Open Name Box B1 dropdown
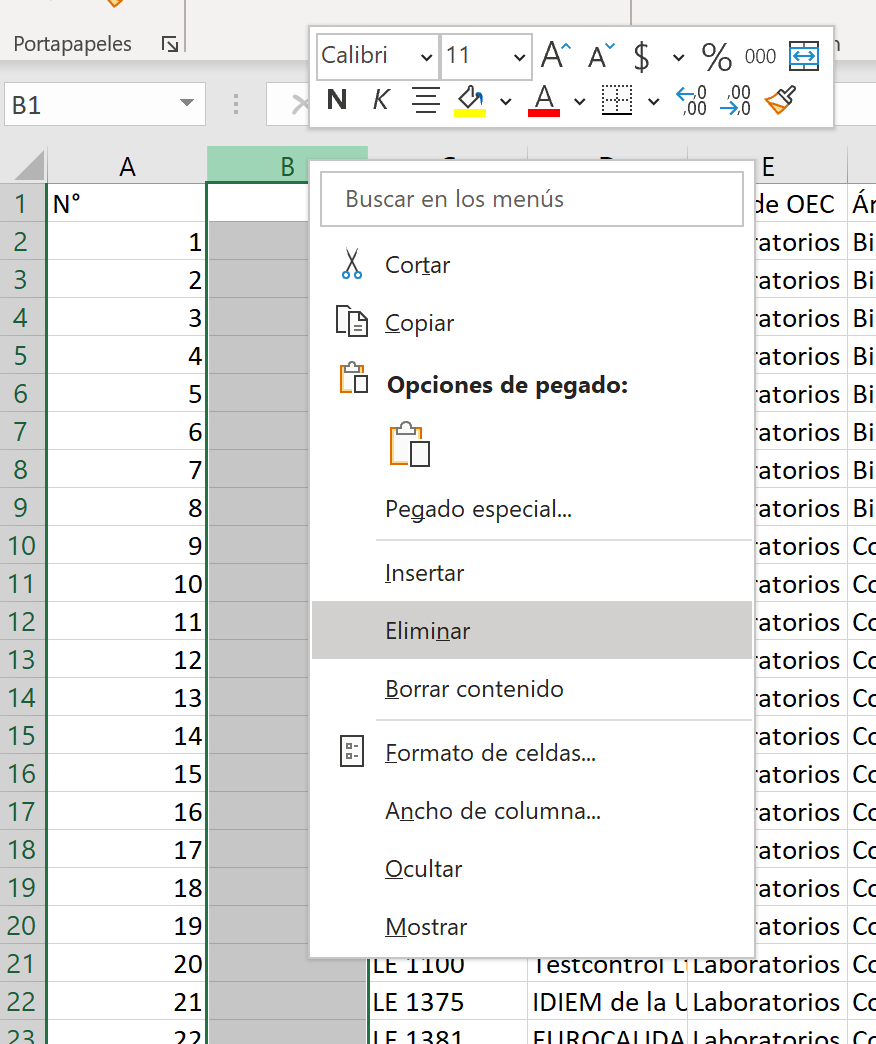Image resolution: width=876 pixels, height=1044 pixels. [187, 103]
